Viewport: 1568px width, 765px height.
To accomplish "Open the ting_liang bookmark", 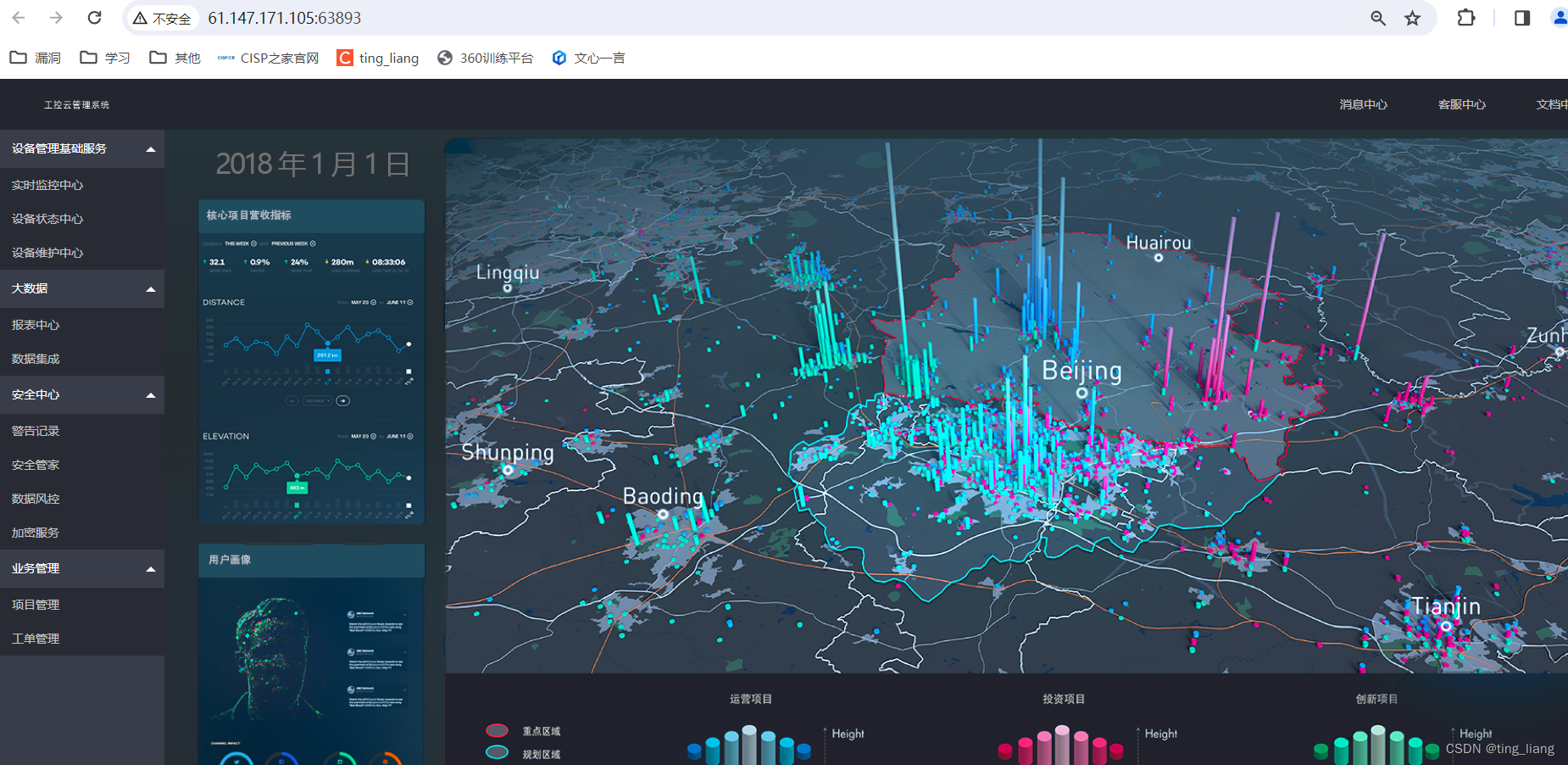I will click(x=378, y=58).
